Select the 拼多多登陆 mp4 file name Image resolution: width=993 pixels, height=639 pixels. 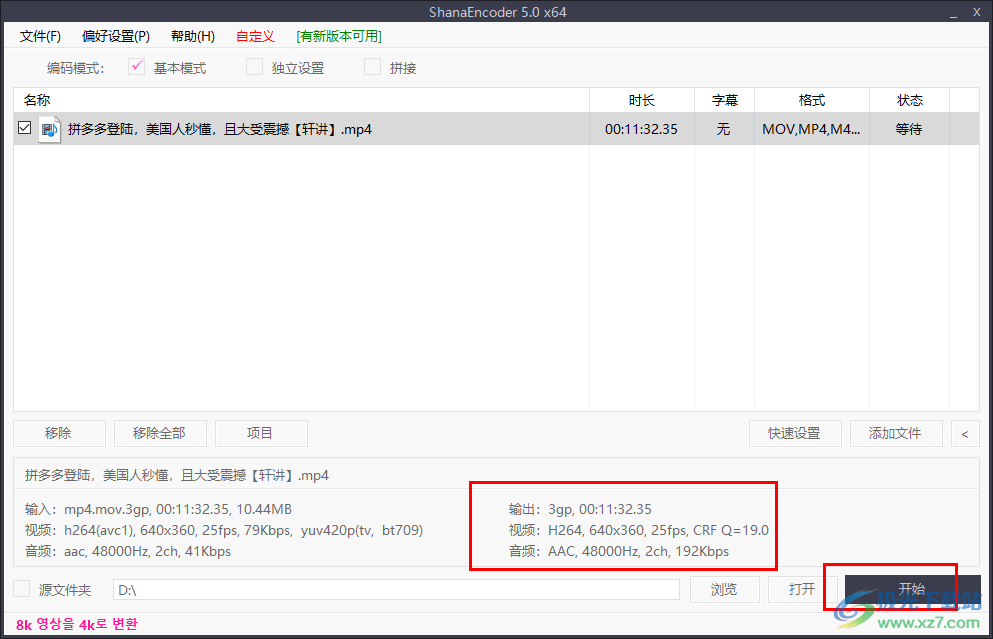219,129
